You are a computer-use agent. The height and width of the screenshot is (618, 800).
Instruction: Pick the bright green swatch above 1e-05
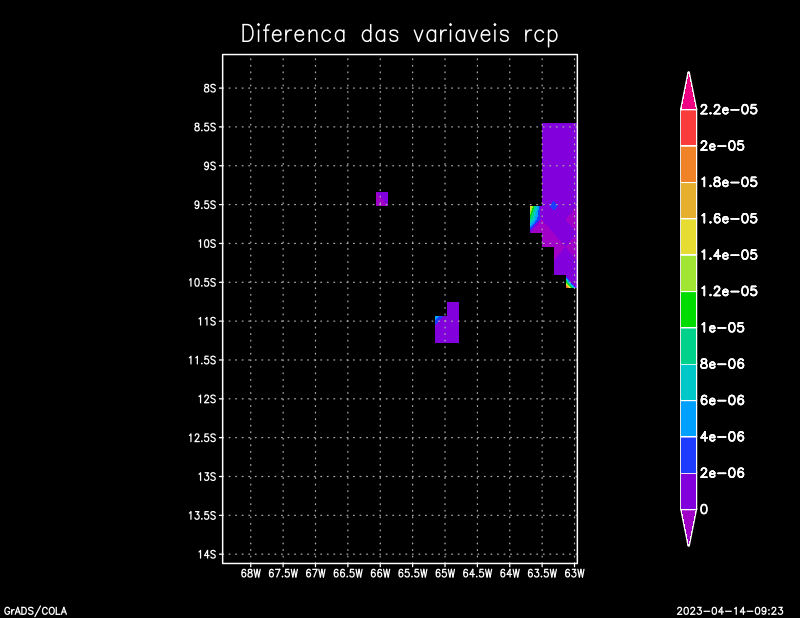(x=688, y=309)
